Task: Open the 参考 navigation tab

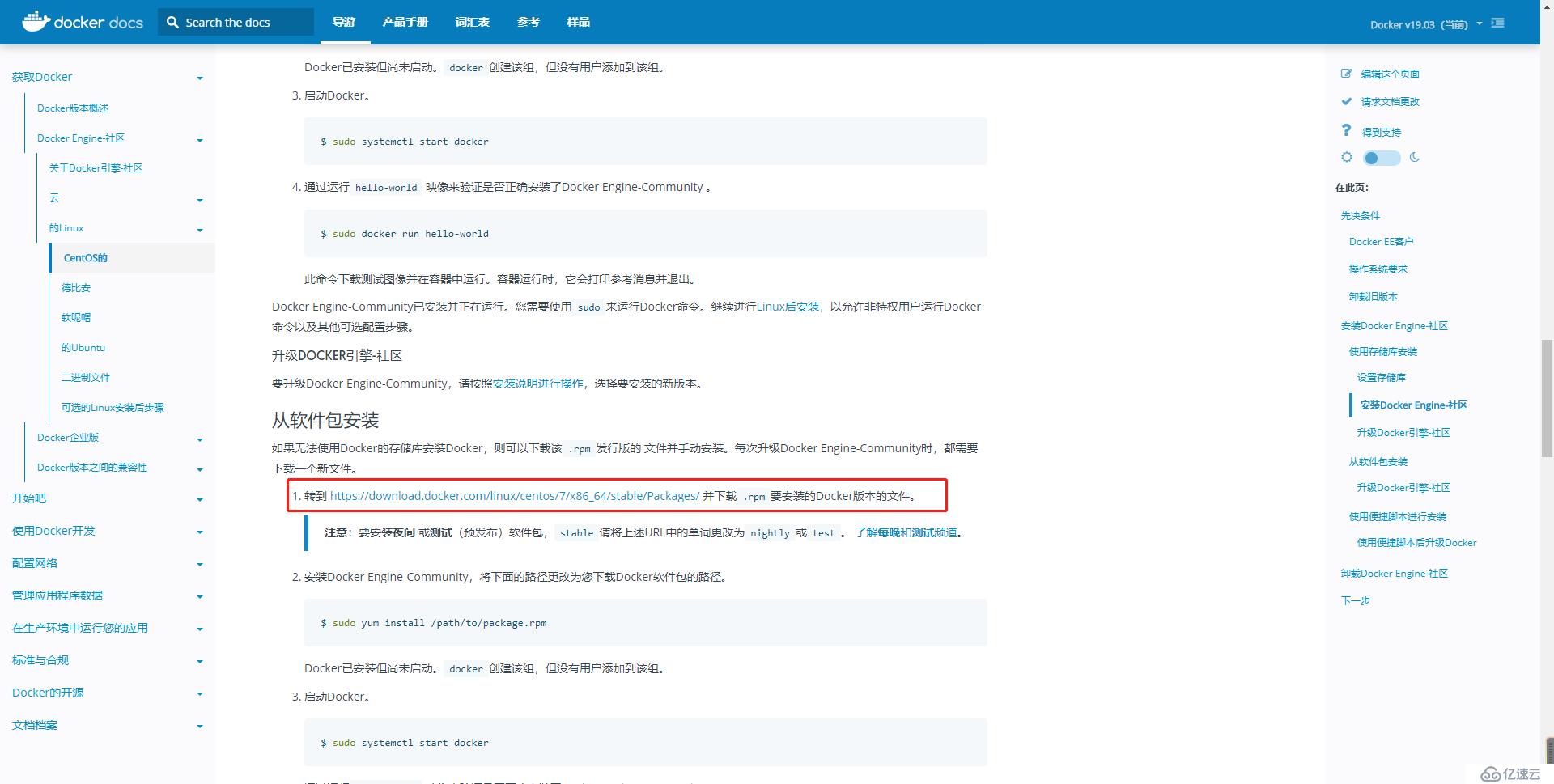Action: pyautogui.click(x=529, y=22)
